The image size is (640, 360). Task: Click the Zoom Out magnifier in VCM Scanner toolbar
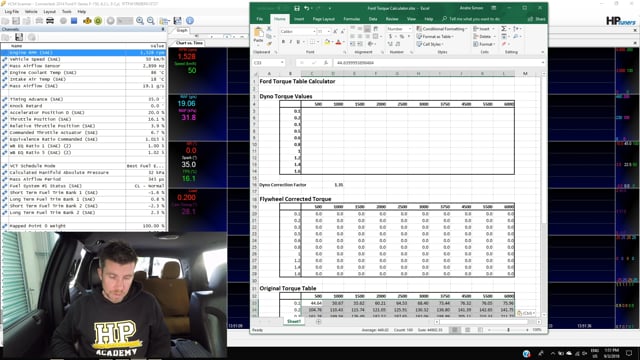151,20
